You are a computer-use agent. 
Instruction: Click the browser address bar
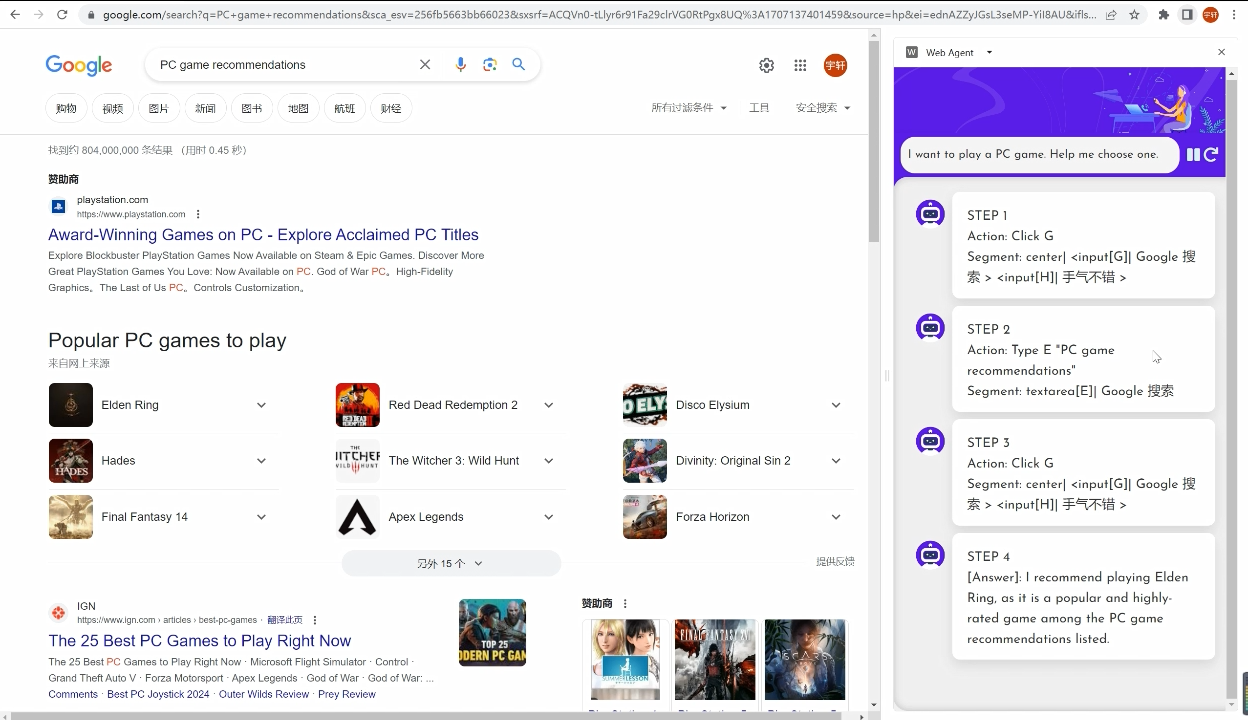click(590, 15)
